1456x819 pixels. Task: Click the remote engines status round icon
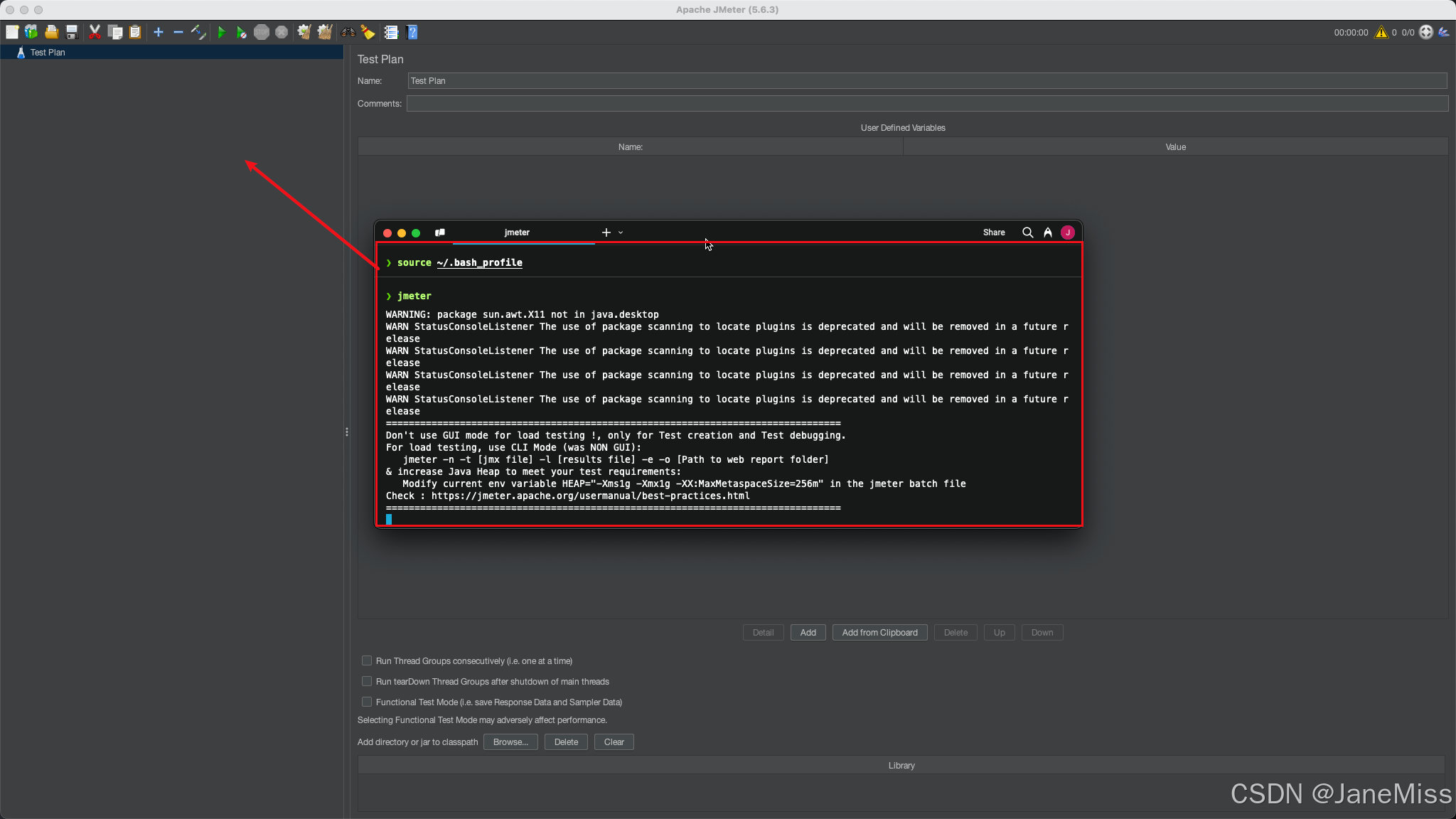[1426, 32]
